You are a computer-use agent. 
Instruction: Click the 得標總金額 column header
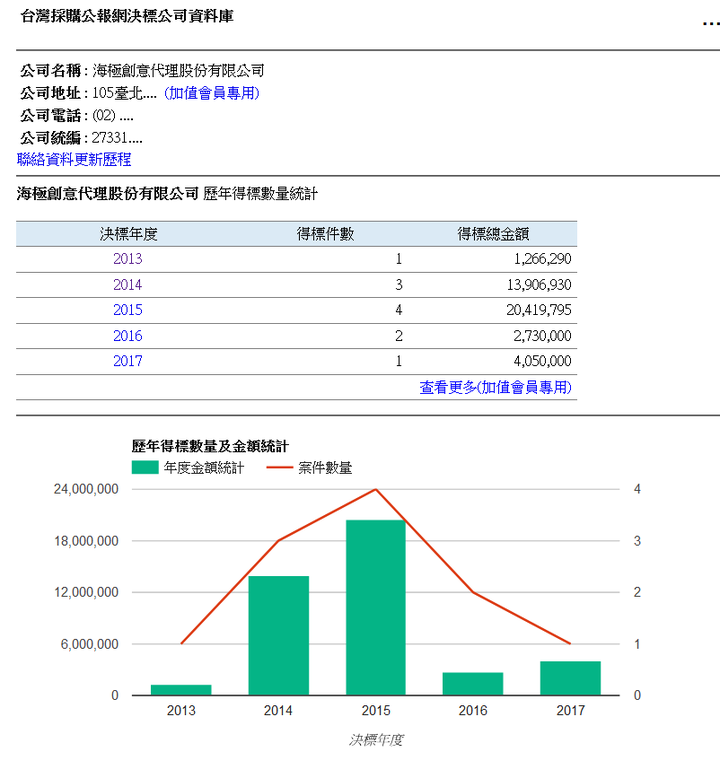pyautogui.click(x=493, y=234)
